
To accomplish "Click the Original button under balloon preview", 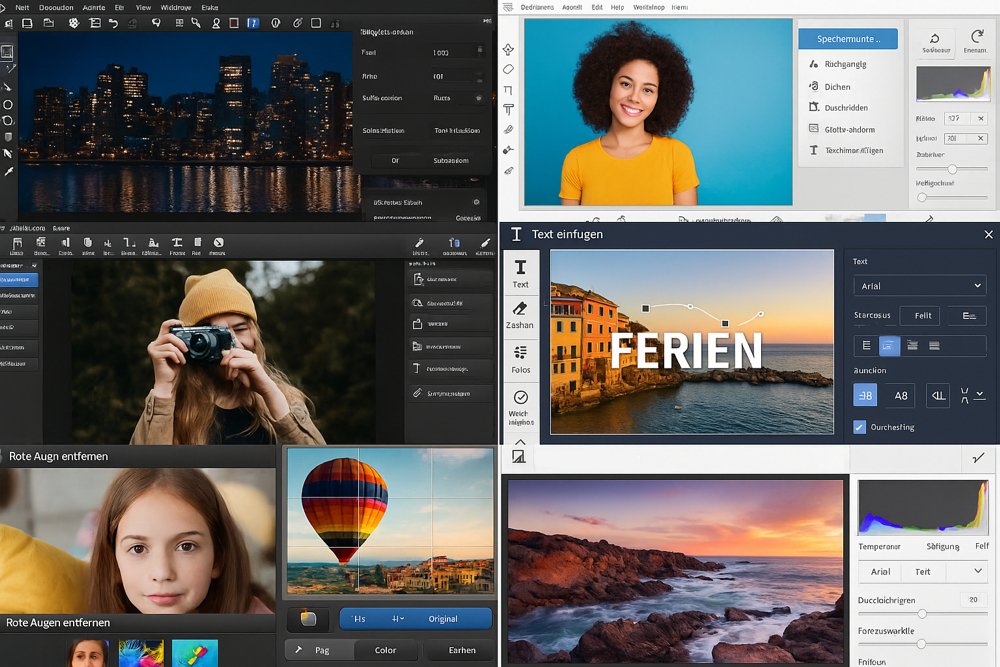I will (x=443, y=619).
